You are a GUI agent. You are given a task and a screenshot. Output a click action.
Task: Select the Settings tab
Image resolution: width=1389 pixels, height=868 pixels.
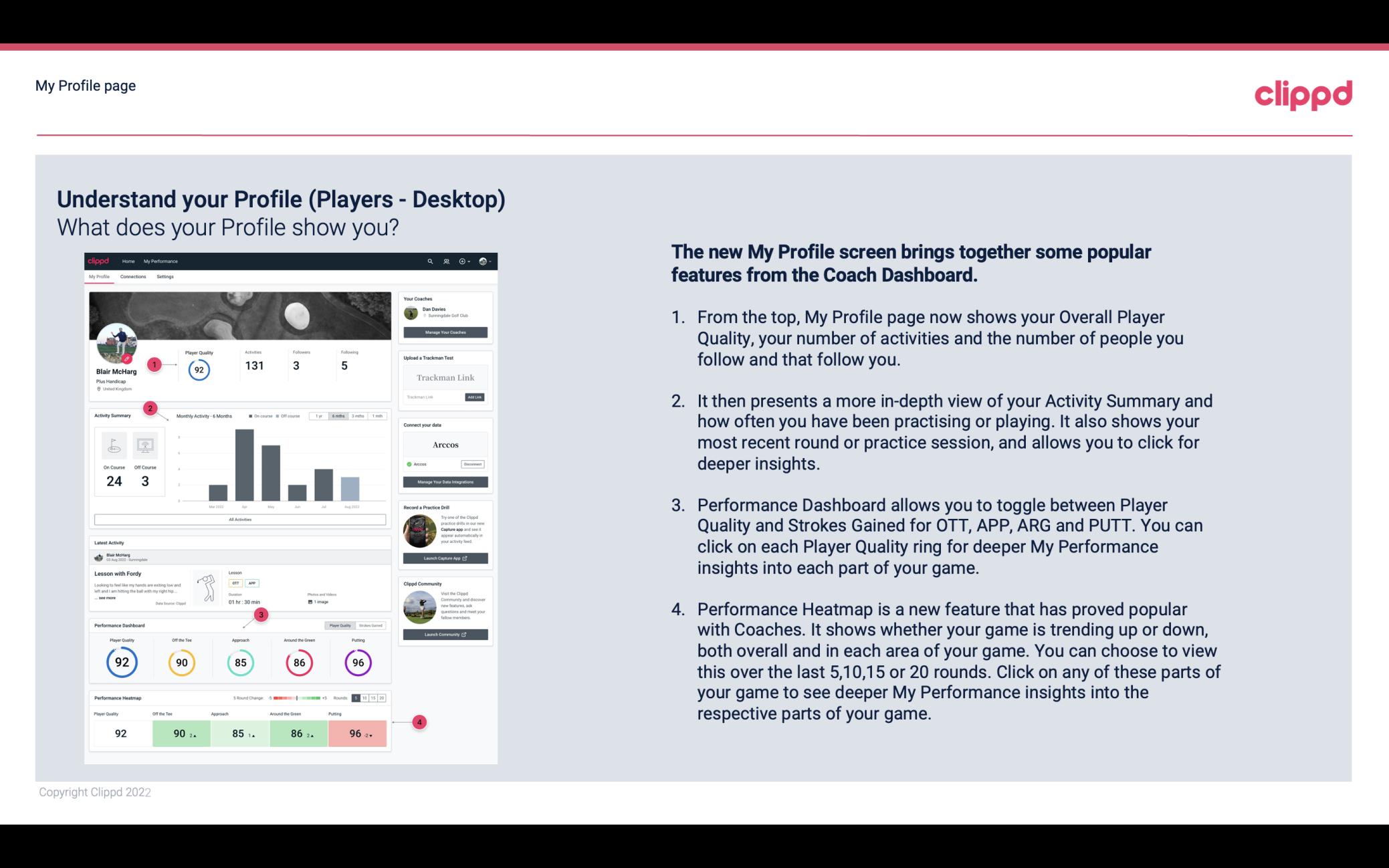[x=164, y=275]
